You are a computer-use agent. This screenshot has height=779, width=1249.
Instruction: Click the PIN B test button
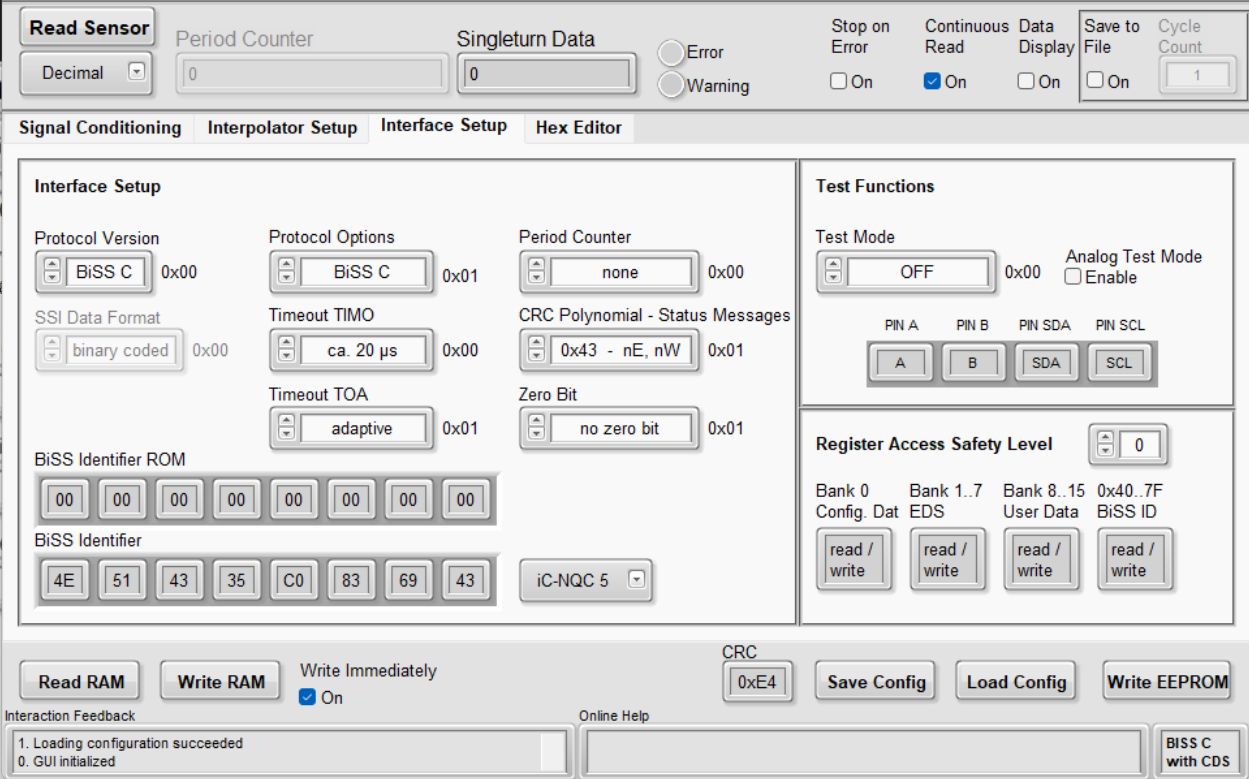pos(972,363)
